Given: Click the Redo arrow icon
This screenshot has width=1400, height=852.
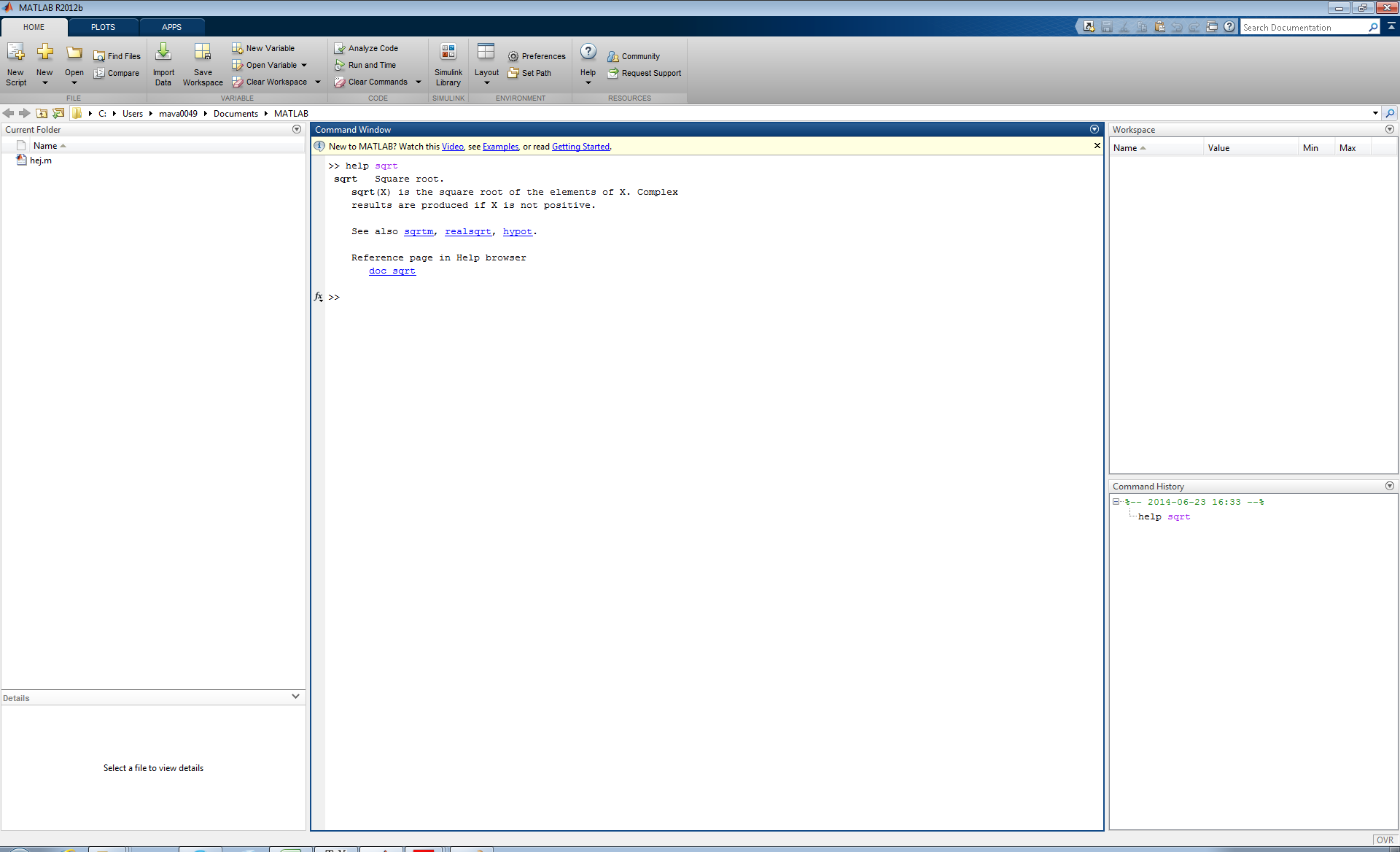Looking at the screenshot, I should coord(1194,27).
